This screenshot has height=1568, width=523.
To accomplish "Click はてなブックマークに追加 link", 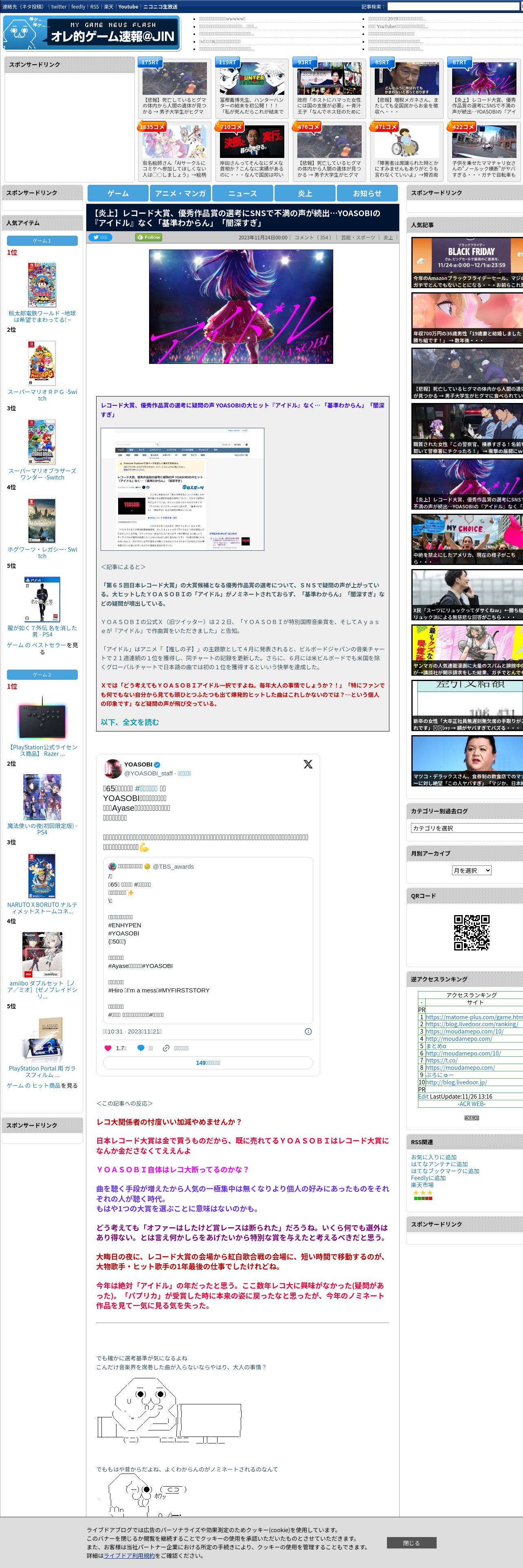I will 445,1171.
